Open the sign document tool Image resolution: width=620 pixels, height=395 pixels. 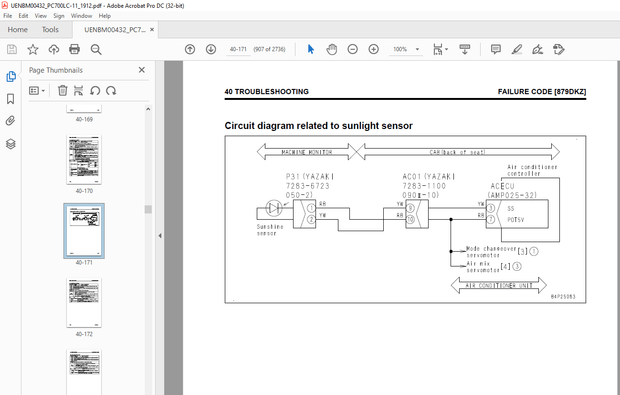537,49
